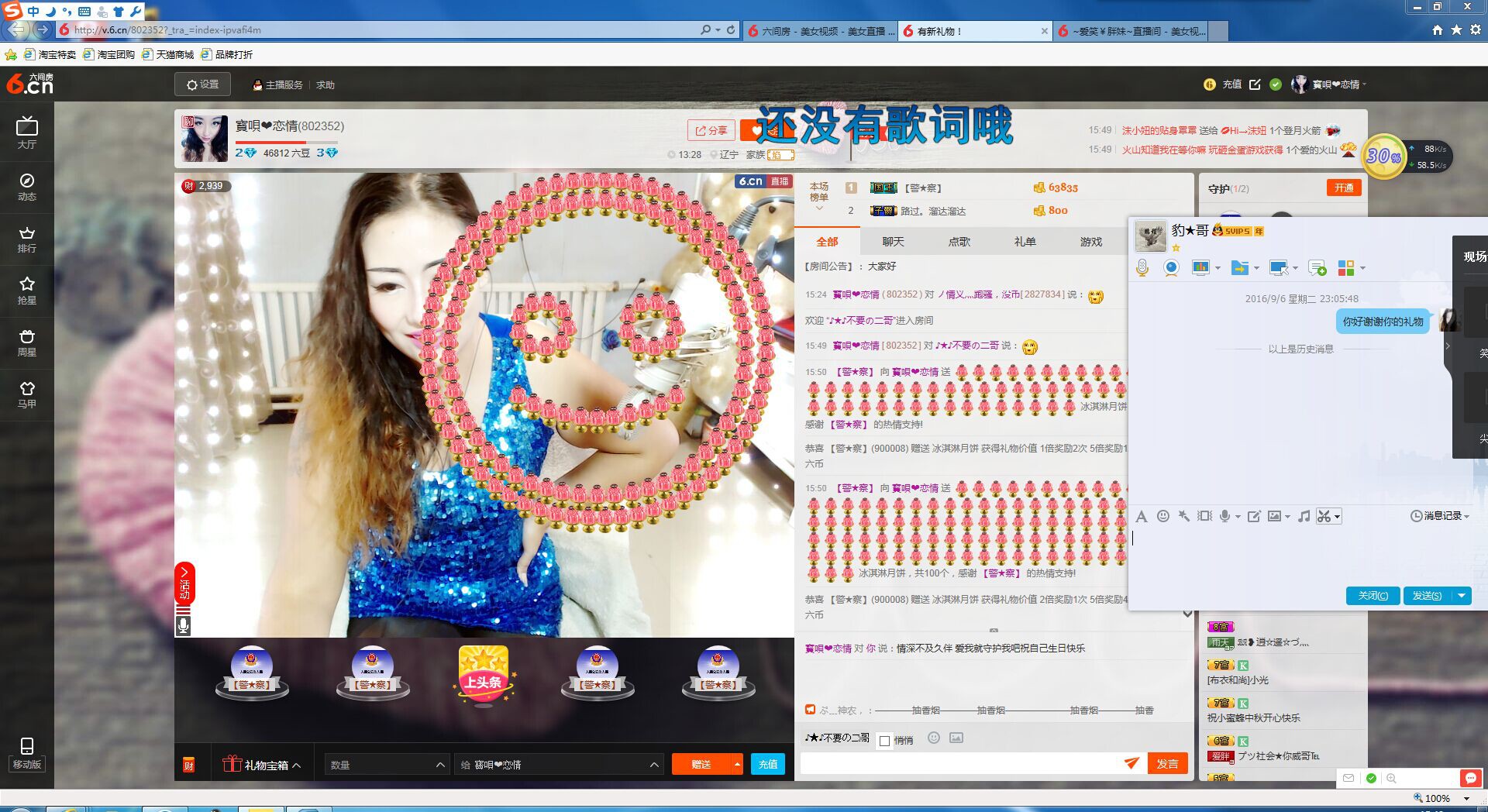The width and height of the screenshot is (1488, 812).
Task: Click QQ send file folder icon
Action: click(1240, 267)
